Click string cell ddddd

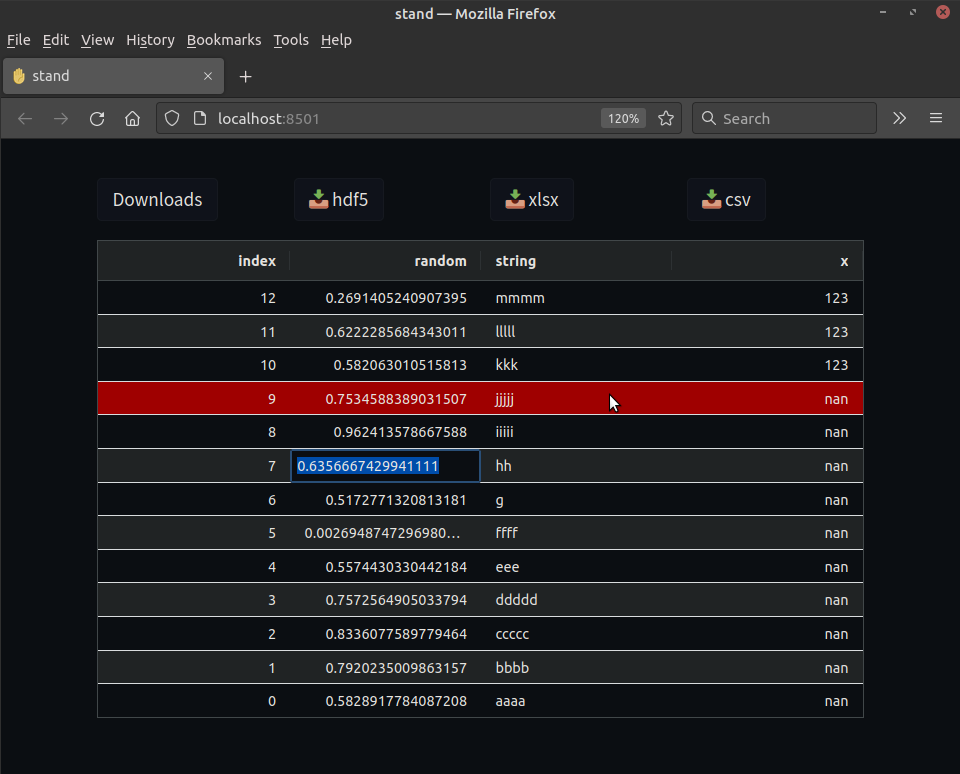click(576, 600)
